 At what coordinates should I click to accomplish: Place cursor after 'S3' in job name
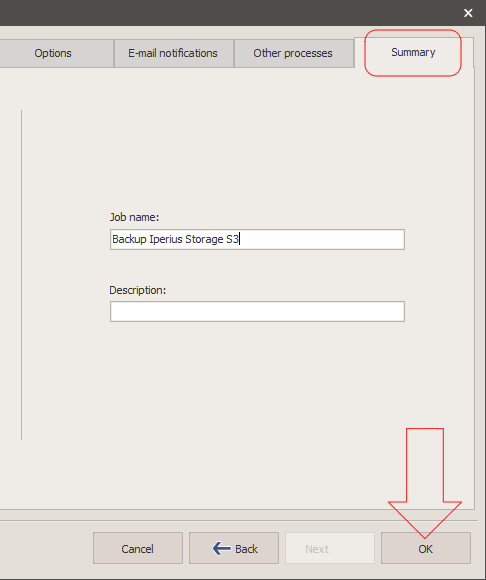[240, 239]
